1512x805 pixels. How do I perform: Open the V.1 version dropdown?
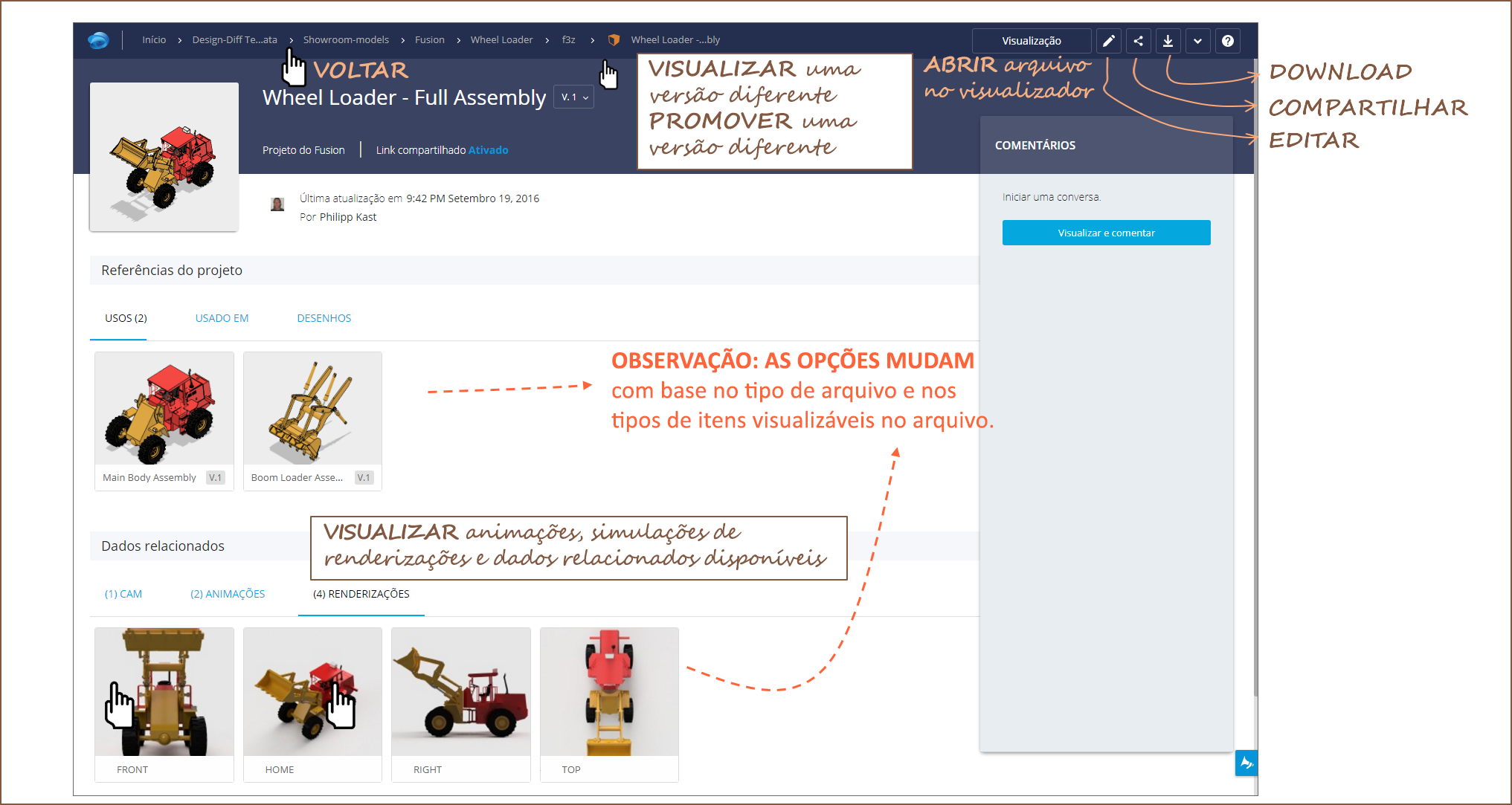tap(574, 97)
